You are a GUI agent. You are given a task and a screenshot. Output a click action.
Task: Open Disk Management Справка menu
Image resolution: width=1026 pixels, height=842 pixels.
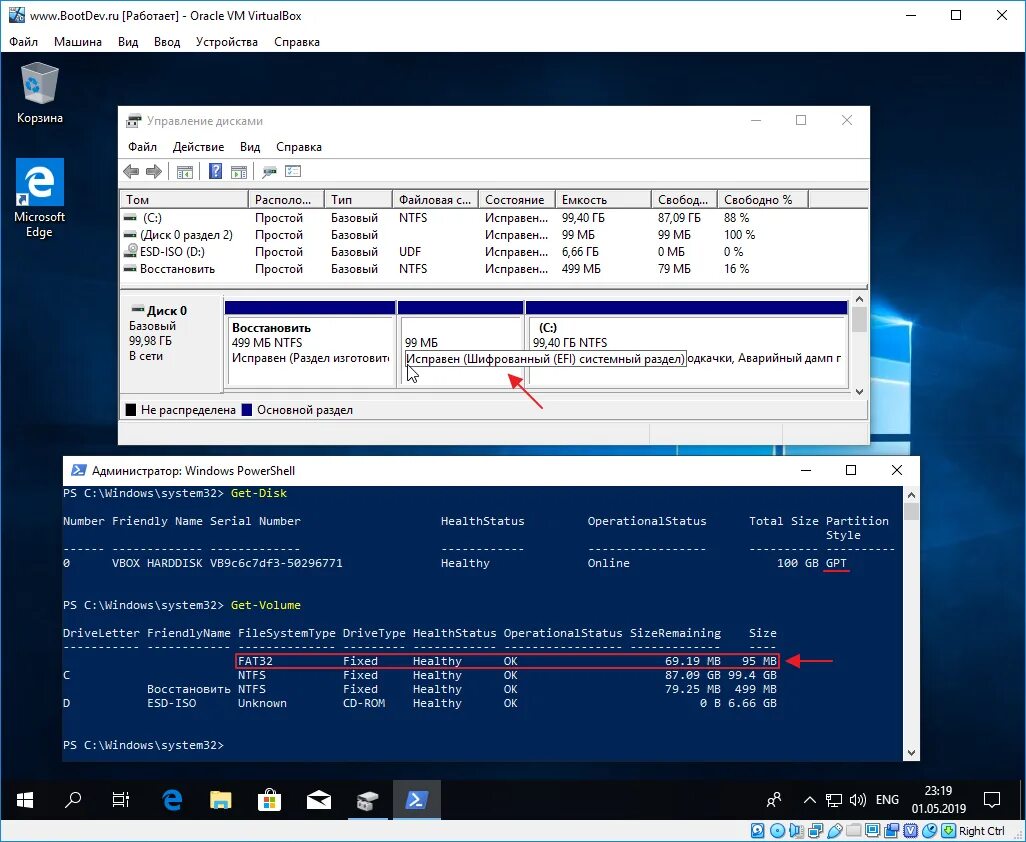299,147
